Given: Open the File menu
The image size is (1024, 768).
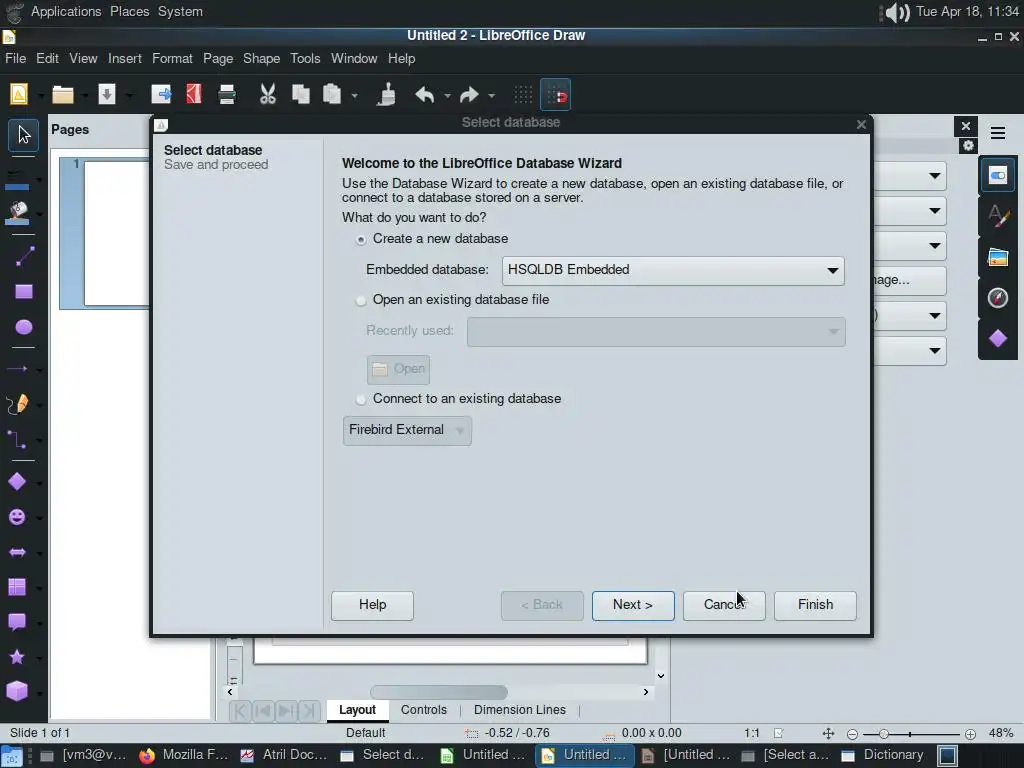Looking at the screenshot, I should [16, 59].
